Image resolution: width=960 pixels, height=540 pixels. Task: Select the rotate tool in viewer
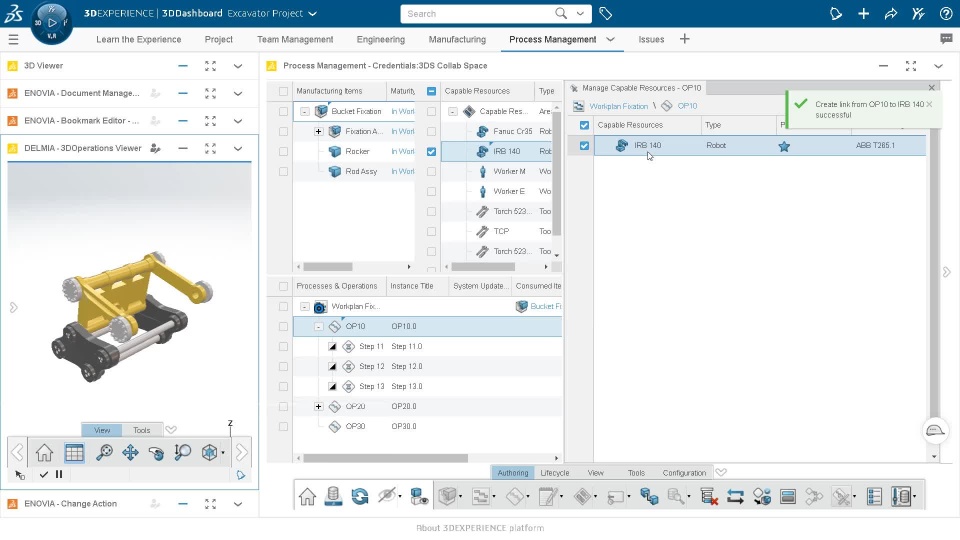point(157,452)
